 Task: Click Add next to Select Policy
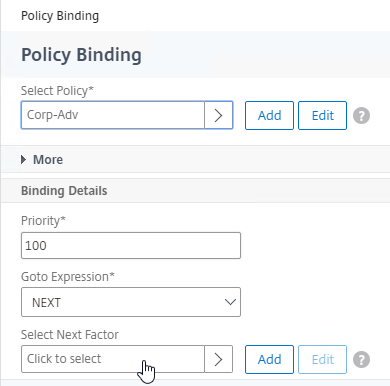point(269,115)
